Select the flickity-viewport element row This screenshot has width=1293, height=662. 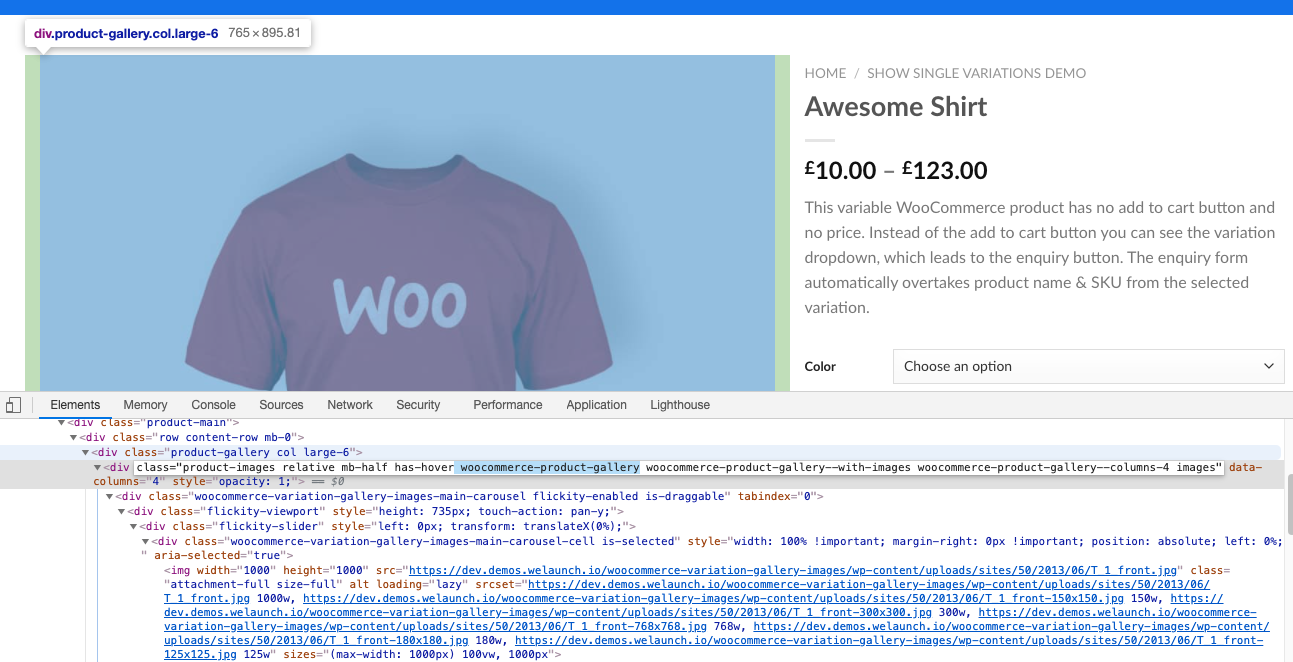pos(640,511)
